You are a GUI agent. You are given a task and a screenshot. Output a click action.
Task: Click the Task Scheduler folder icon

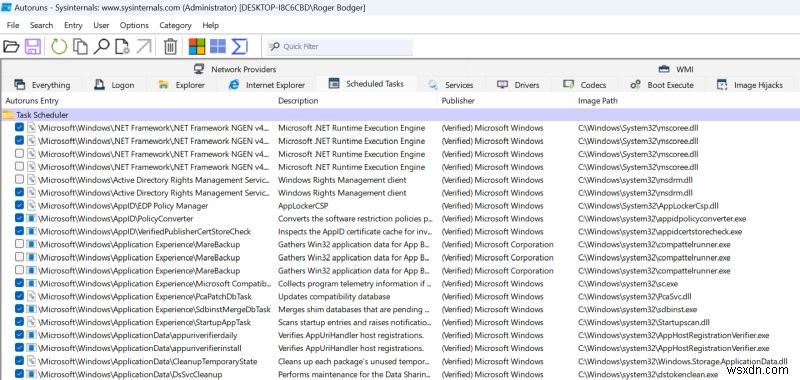[x=8, y=115]
